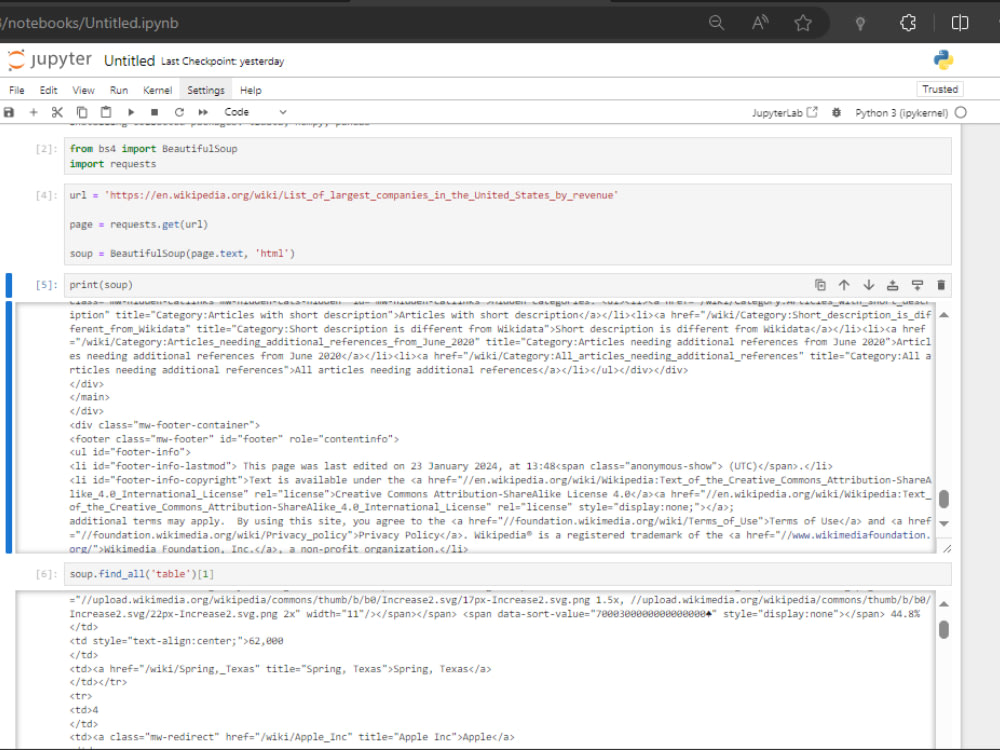Paste cells from the clipboard
Screen dimensions: 1000x750
click(105, 112)
